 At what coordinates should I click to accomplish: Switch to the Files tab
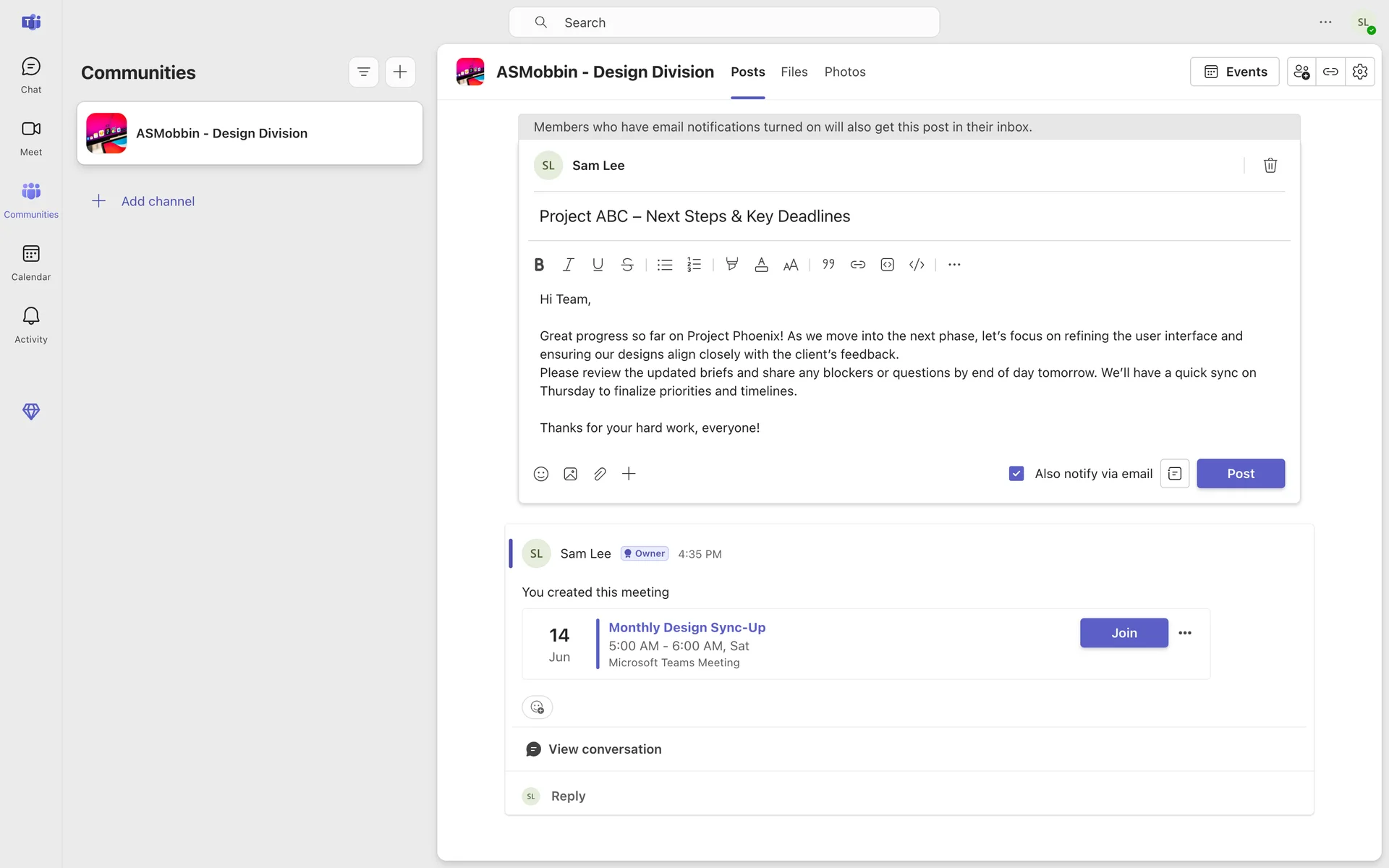[794, 72]
